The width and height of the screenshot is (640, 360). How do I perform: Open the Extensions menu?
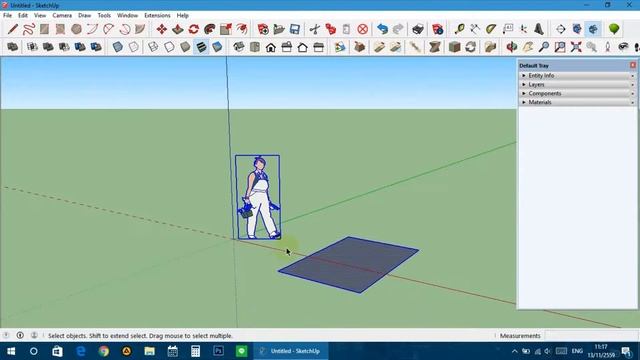click(x=157, y=15)
